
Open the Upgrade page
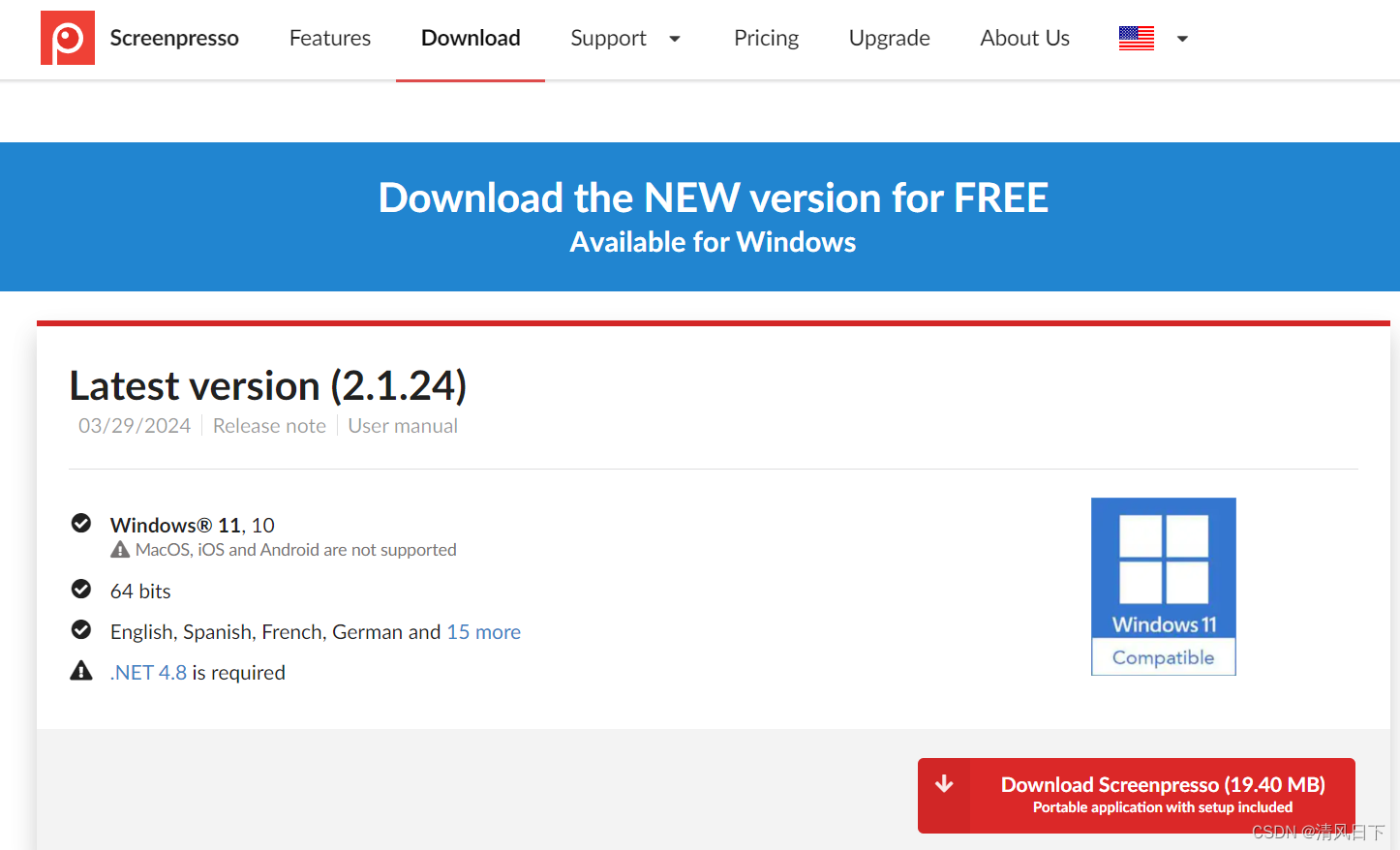(x=890, y=38)
